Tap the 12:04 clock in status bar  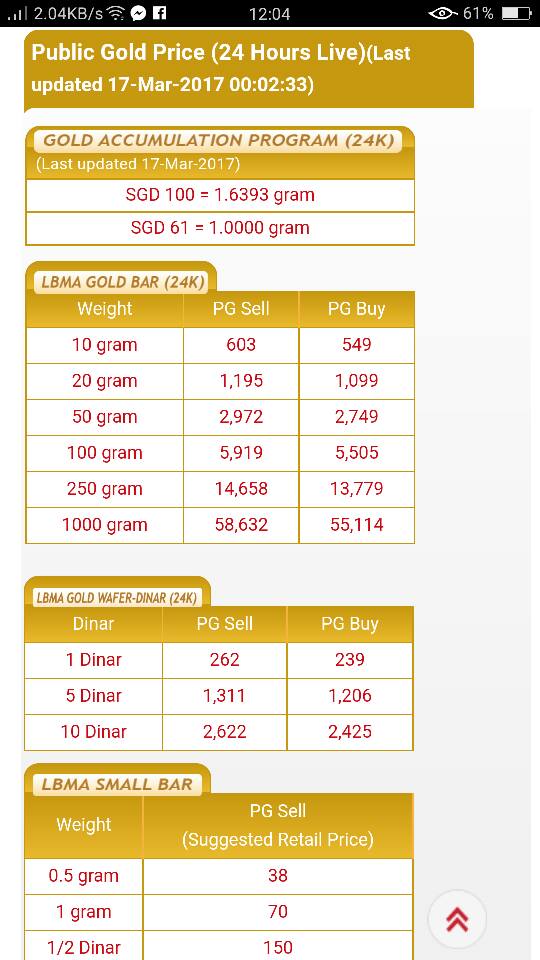(x=269, y=13)
